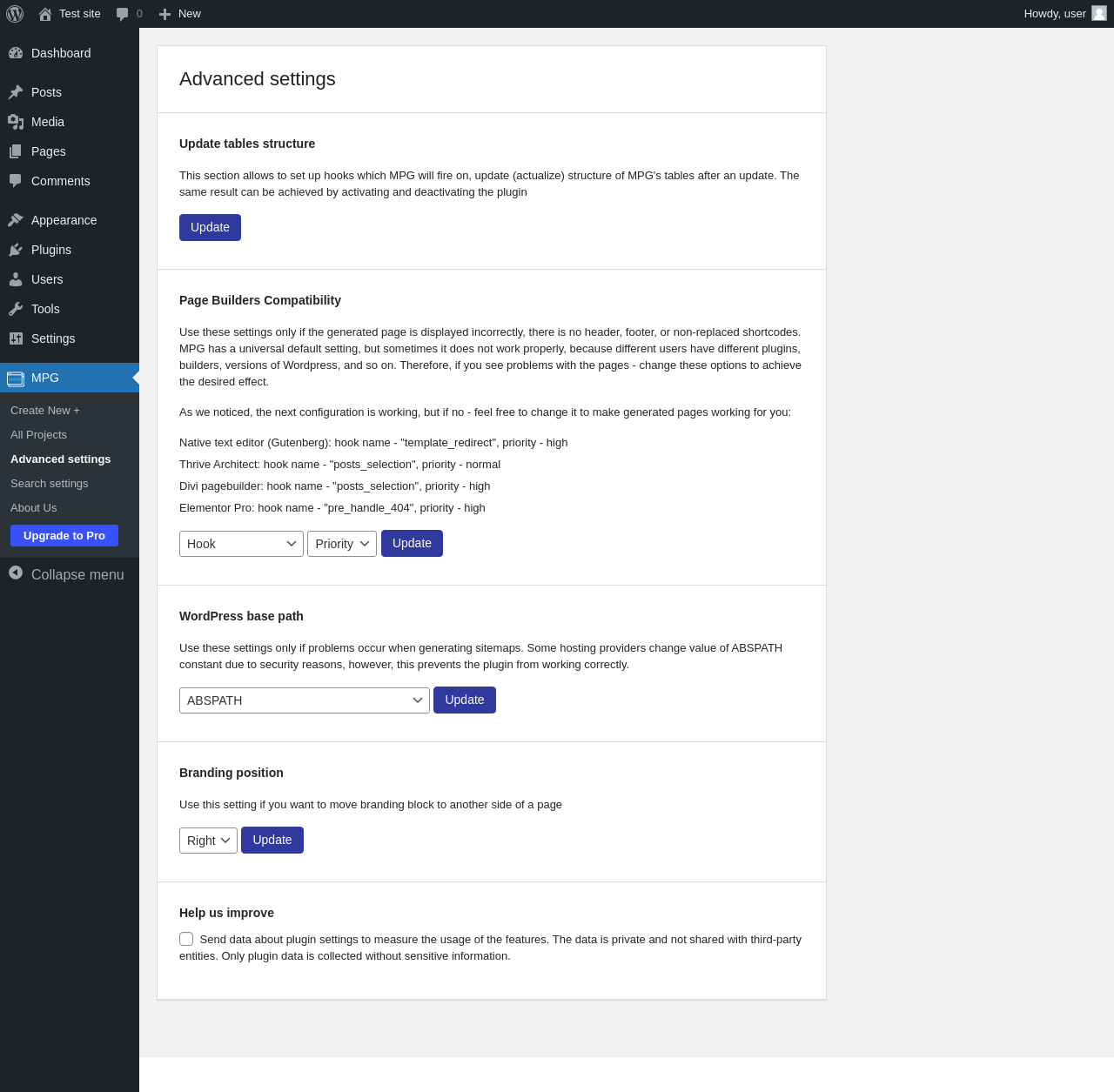Click the comments bubble icon in admin bar
Screen dimensions: 1114x1092
123,14
